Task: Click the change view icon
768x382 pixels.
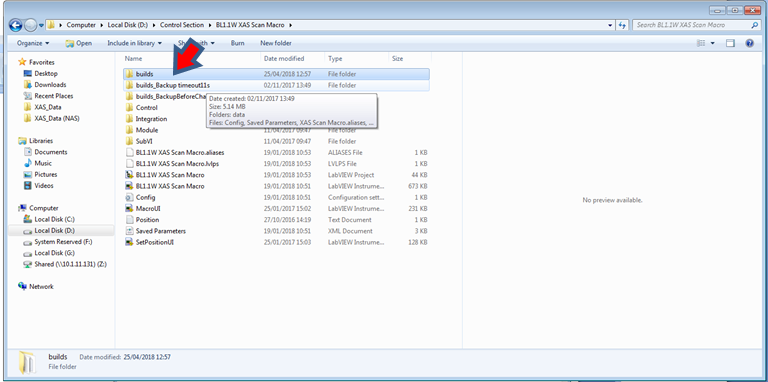Action: coord(701,43)
